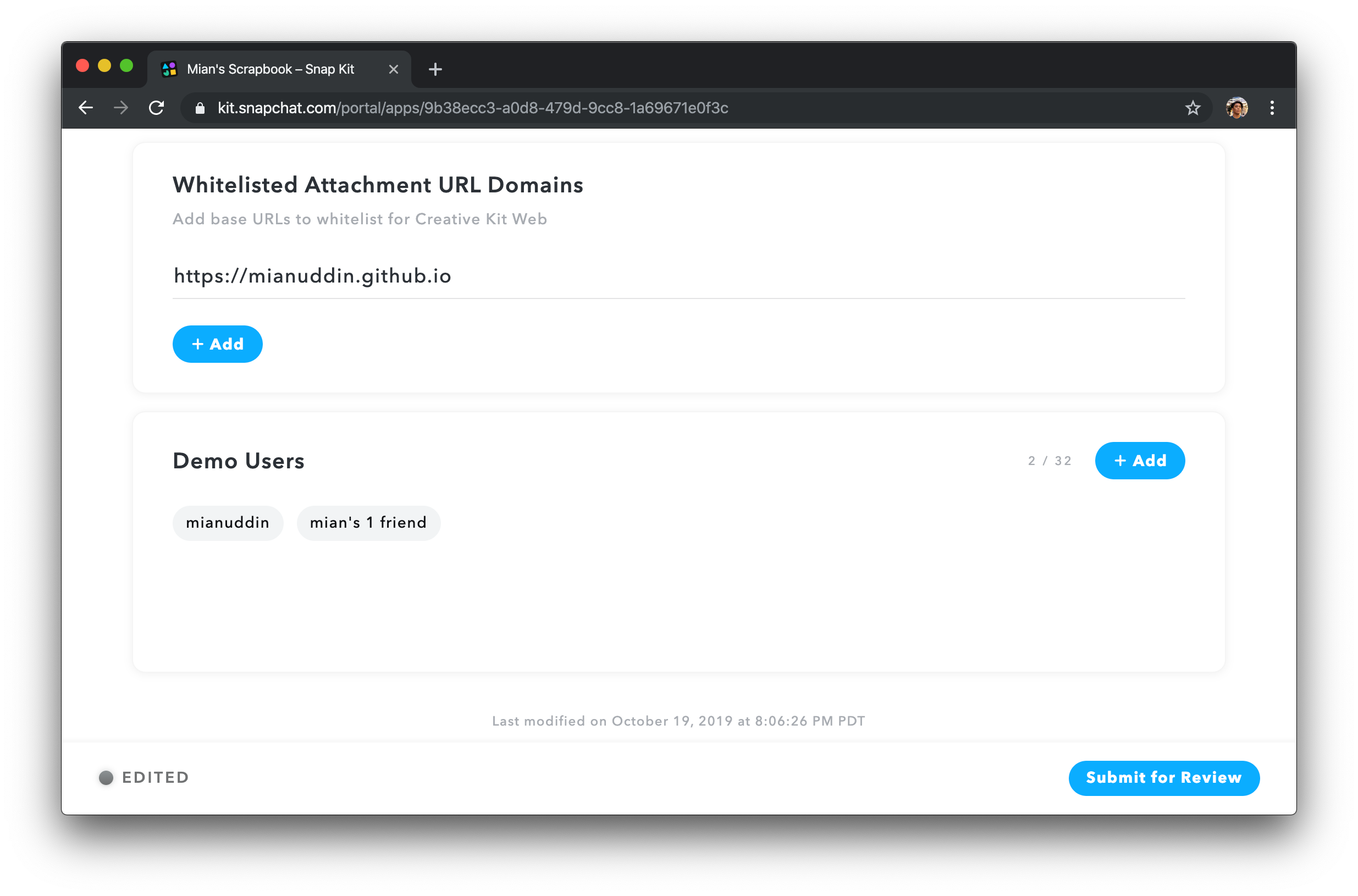1358x896 pixels.
Task: Click the browser forward arrow
Action: [x=120, y=107]
